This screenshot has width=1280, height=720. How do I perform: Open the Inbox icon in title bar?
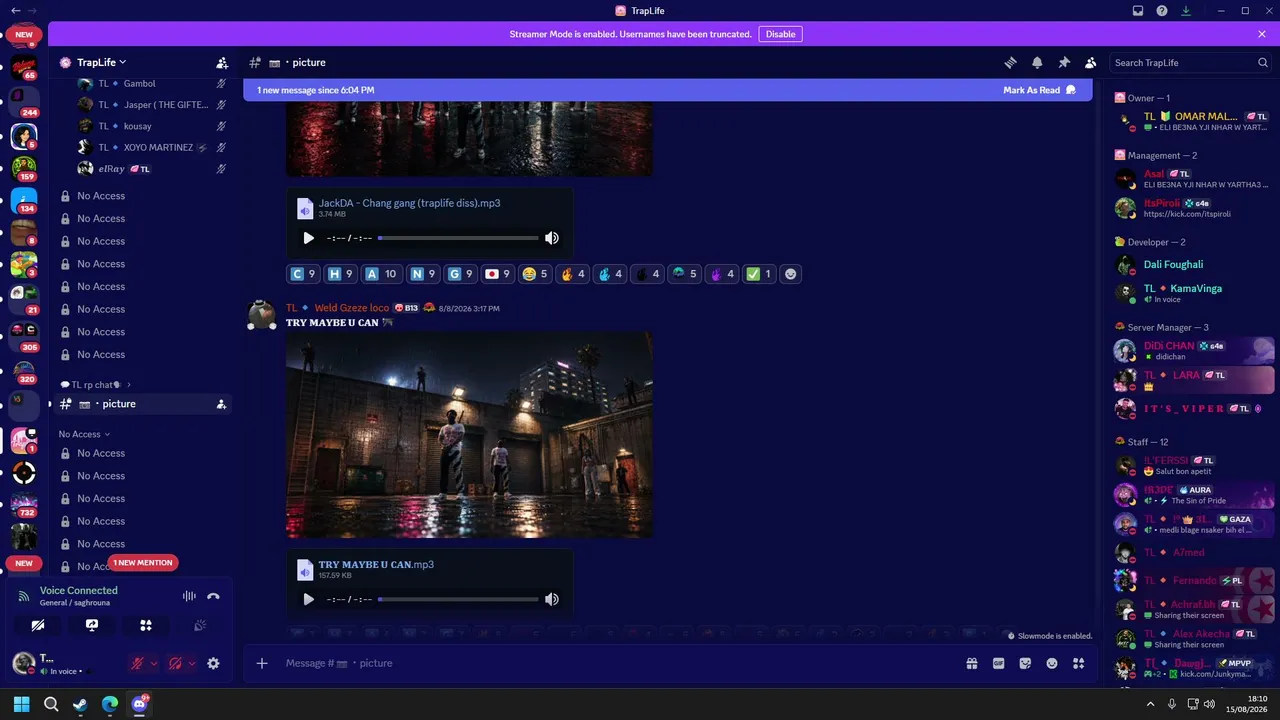coord(1138,11)
